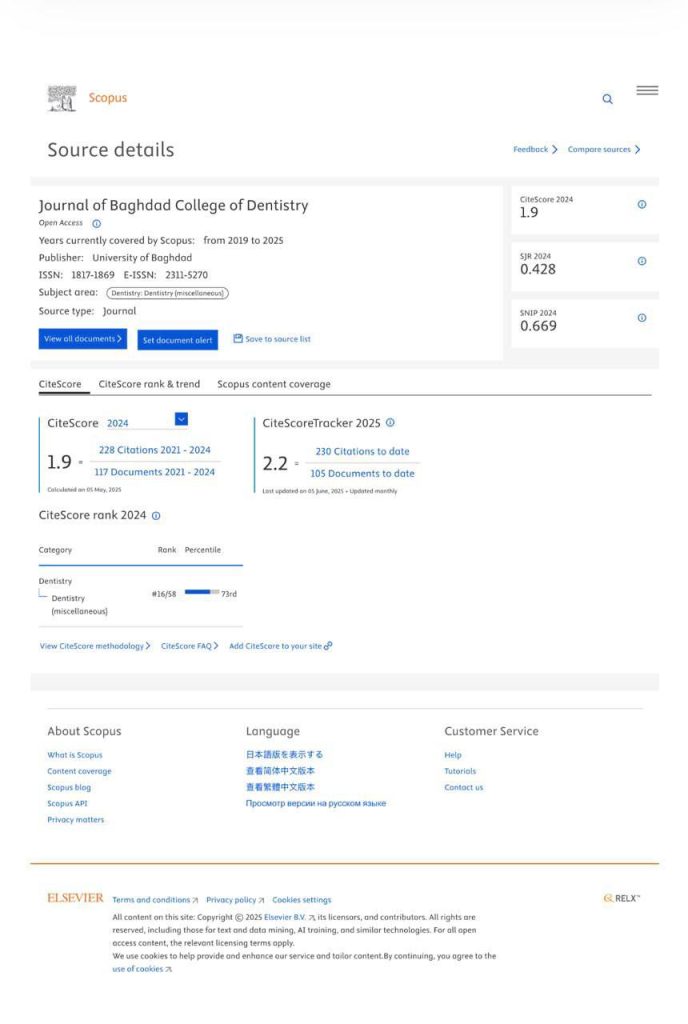This screenshot has height=1024, width=688.
Task: Select the CiteScore tab
Action: pos(60,384)
